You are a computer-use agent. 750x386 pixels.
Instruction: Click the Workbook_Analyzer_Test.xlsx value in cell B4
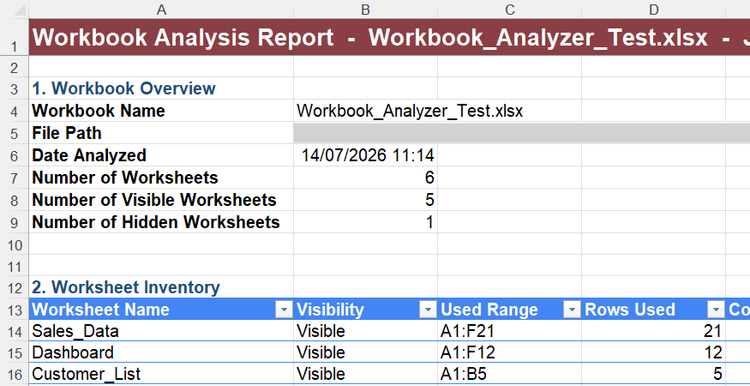410,111
